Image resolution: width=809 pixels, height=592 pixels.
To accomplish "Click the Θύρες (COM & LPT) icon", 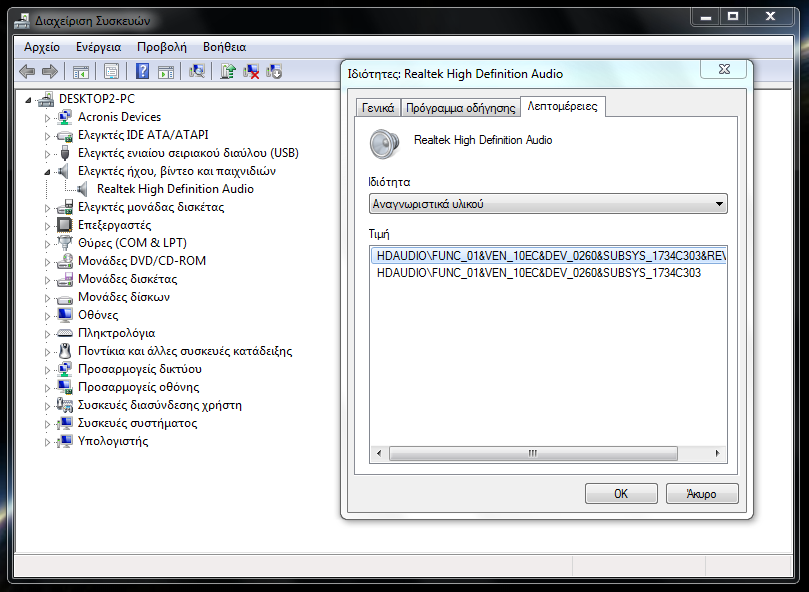I will tap(64, 243).
